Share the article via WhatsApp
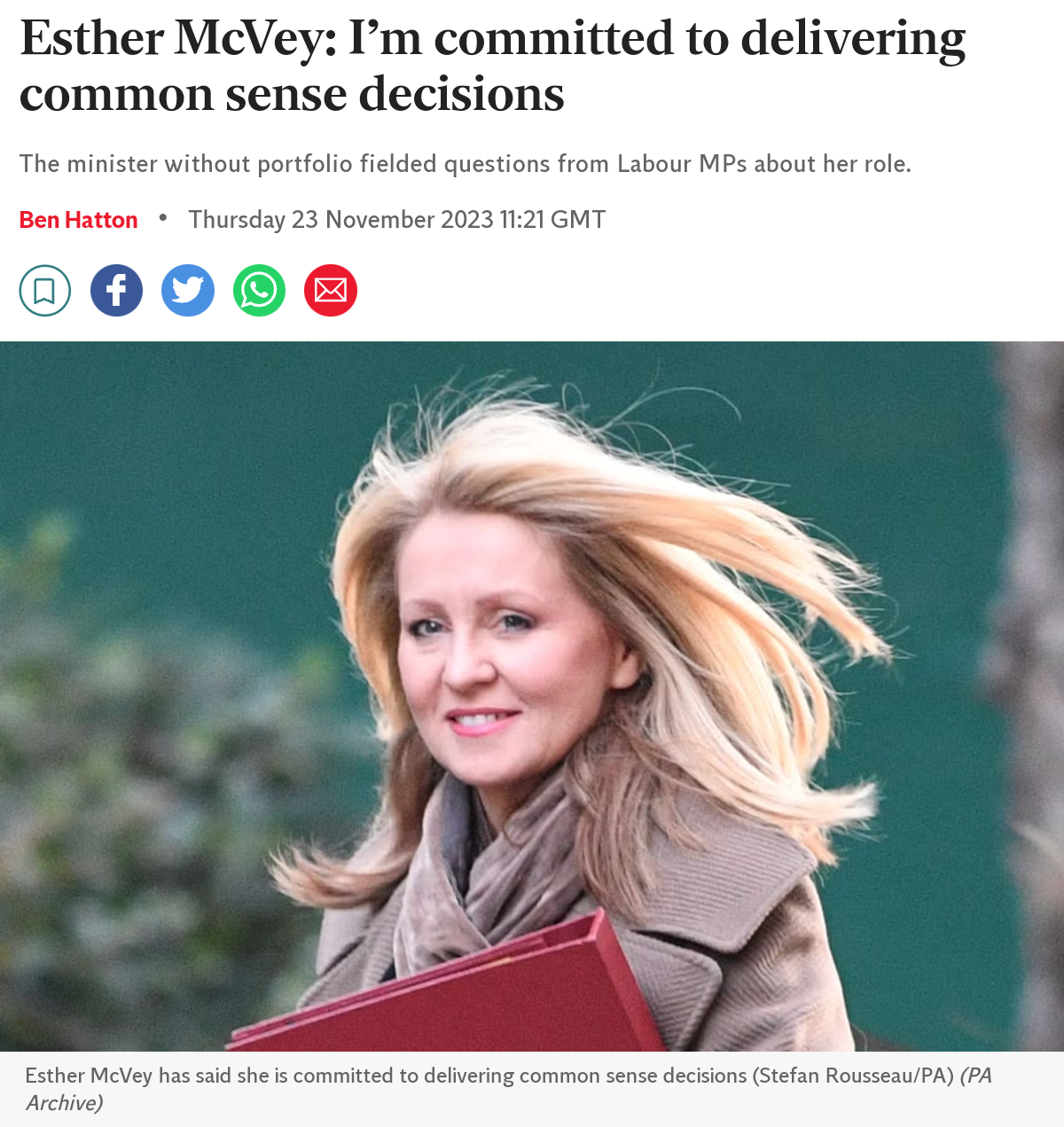 [259, 290]
